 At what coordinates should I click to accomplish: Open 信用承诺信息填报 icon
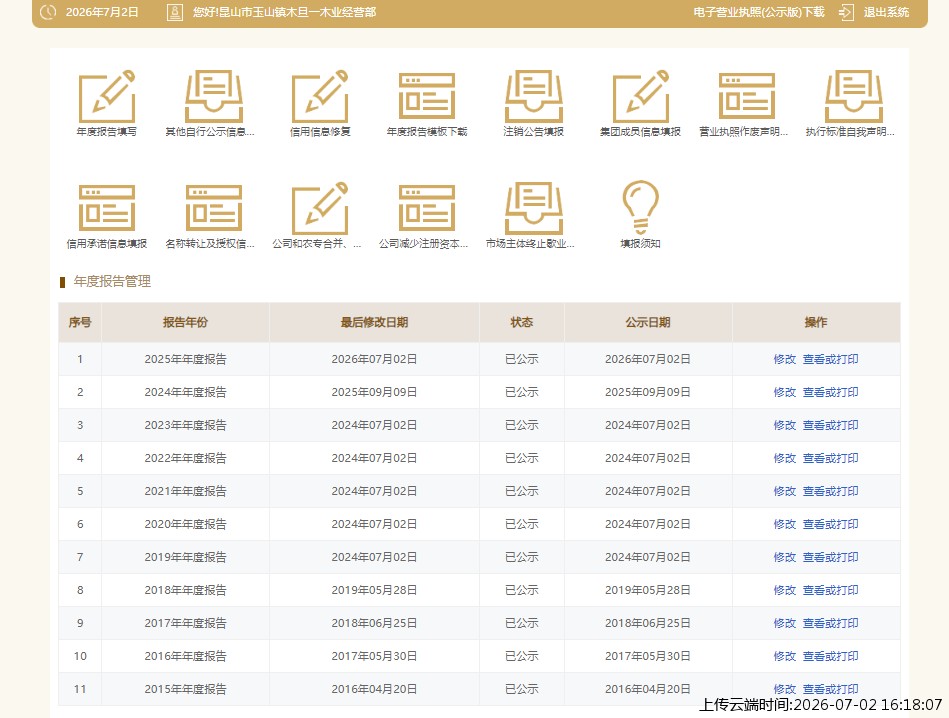(107, 208)
